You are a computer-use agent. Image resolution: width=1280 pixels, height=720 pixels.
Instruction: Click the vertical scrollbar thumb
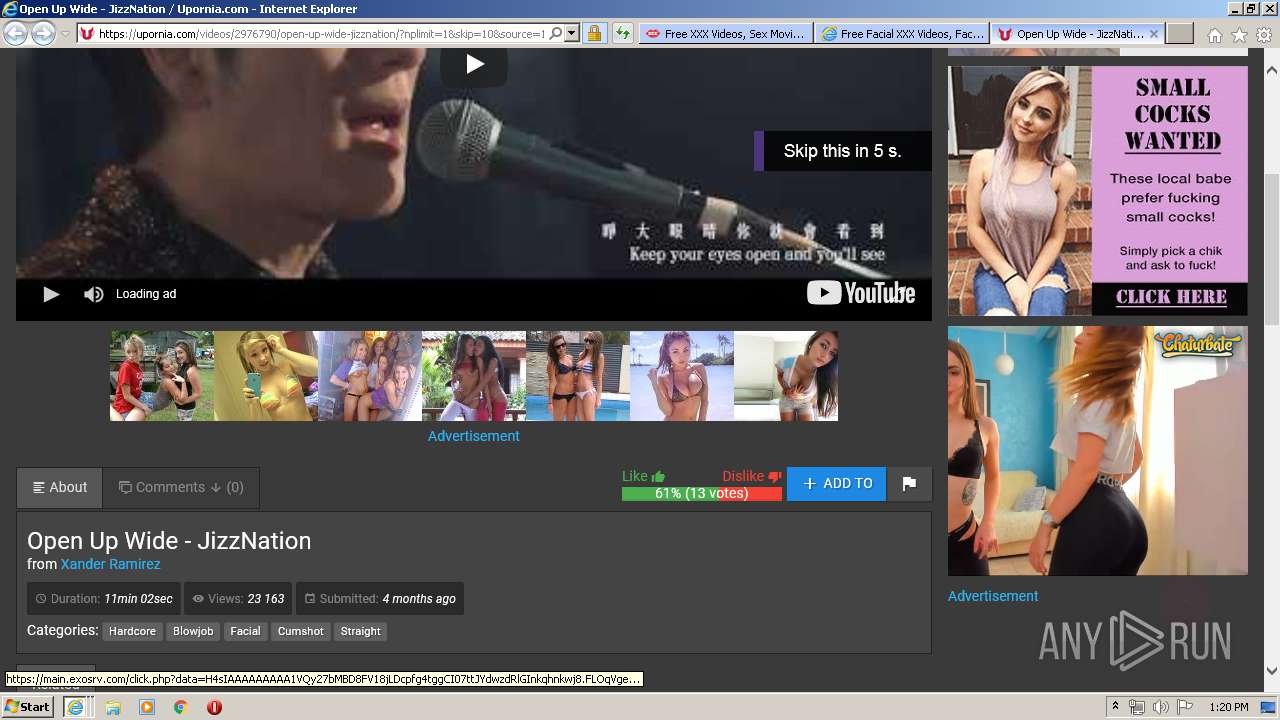tap(1272, 250)
